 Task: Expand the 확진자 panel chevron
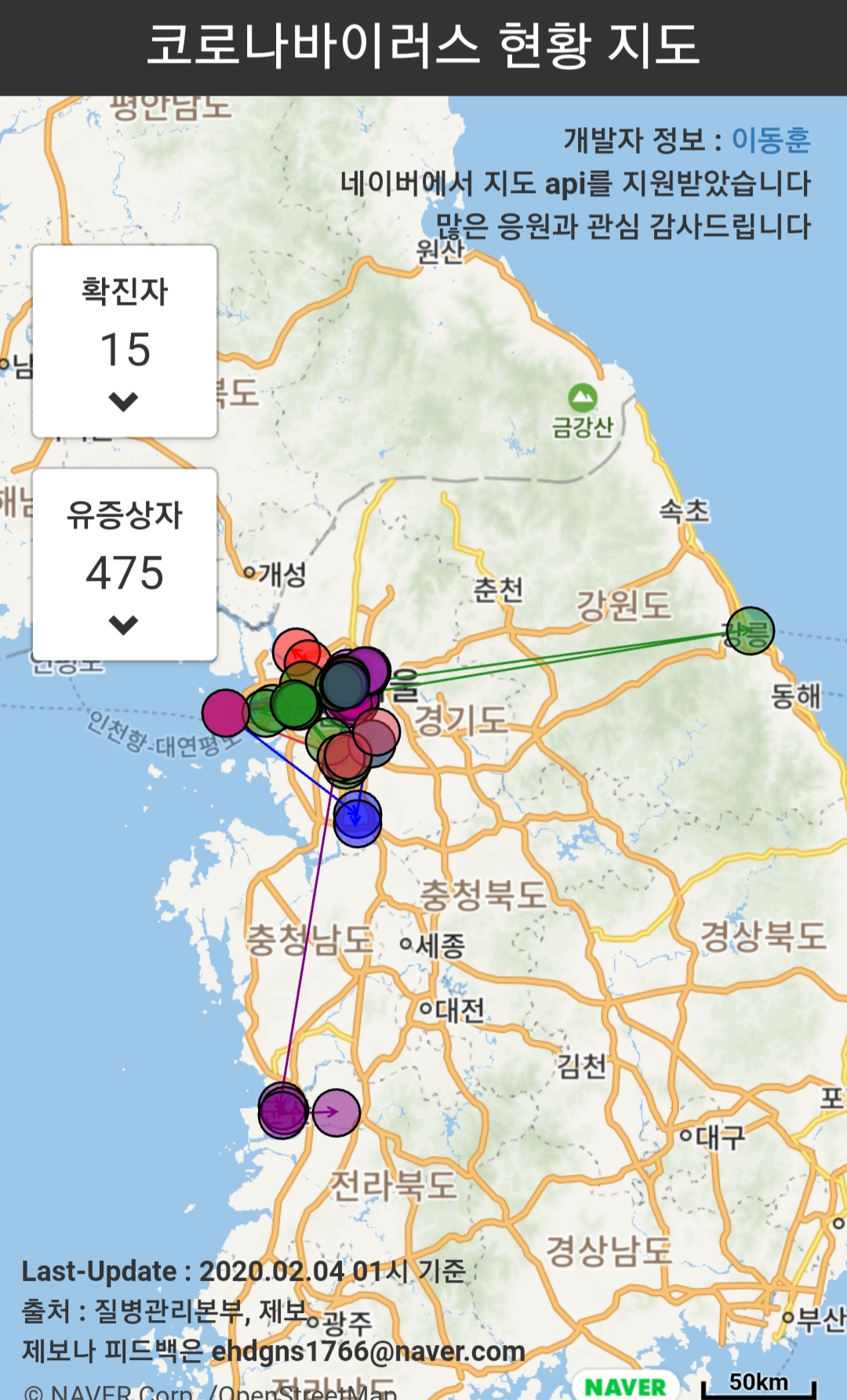click(x=124, y=401)
